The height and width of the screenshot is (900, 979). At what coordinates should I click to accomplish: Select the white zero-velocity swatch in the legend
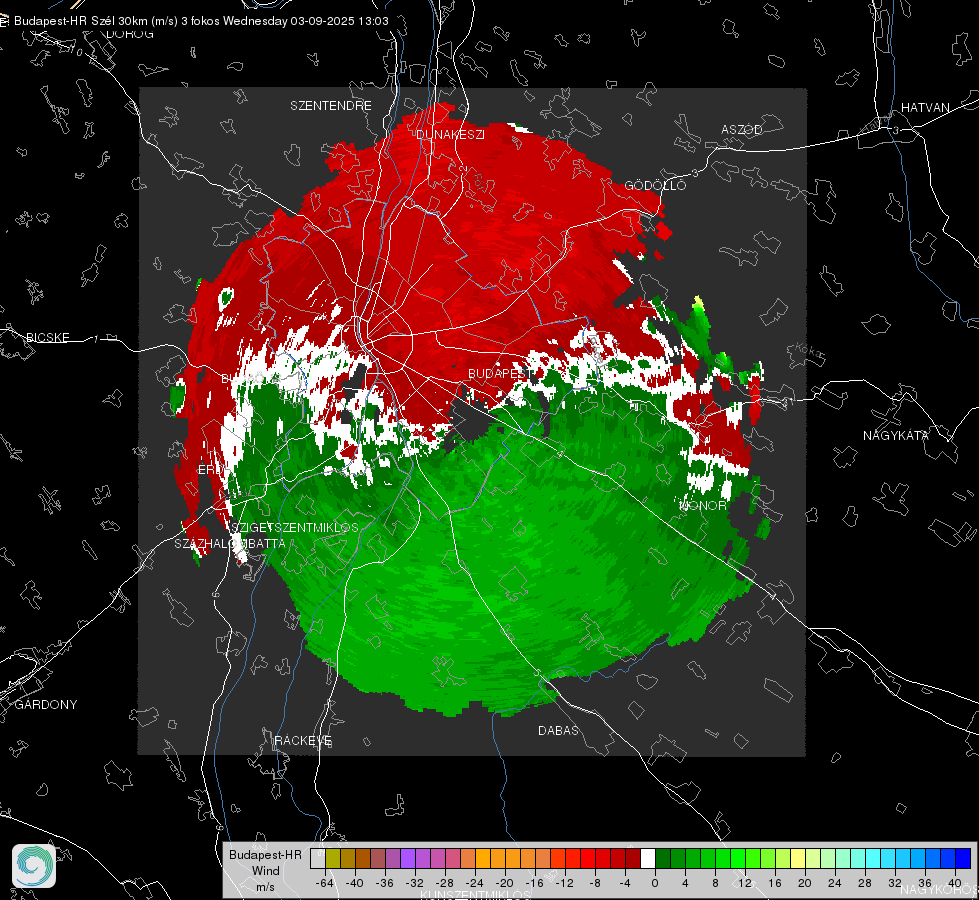click(648, 859)
